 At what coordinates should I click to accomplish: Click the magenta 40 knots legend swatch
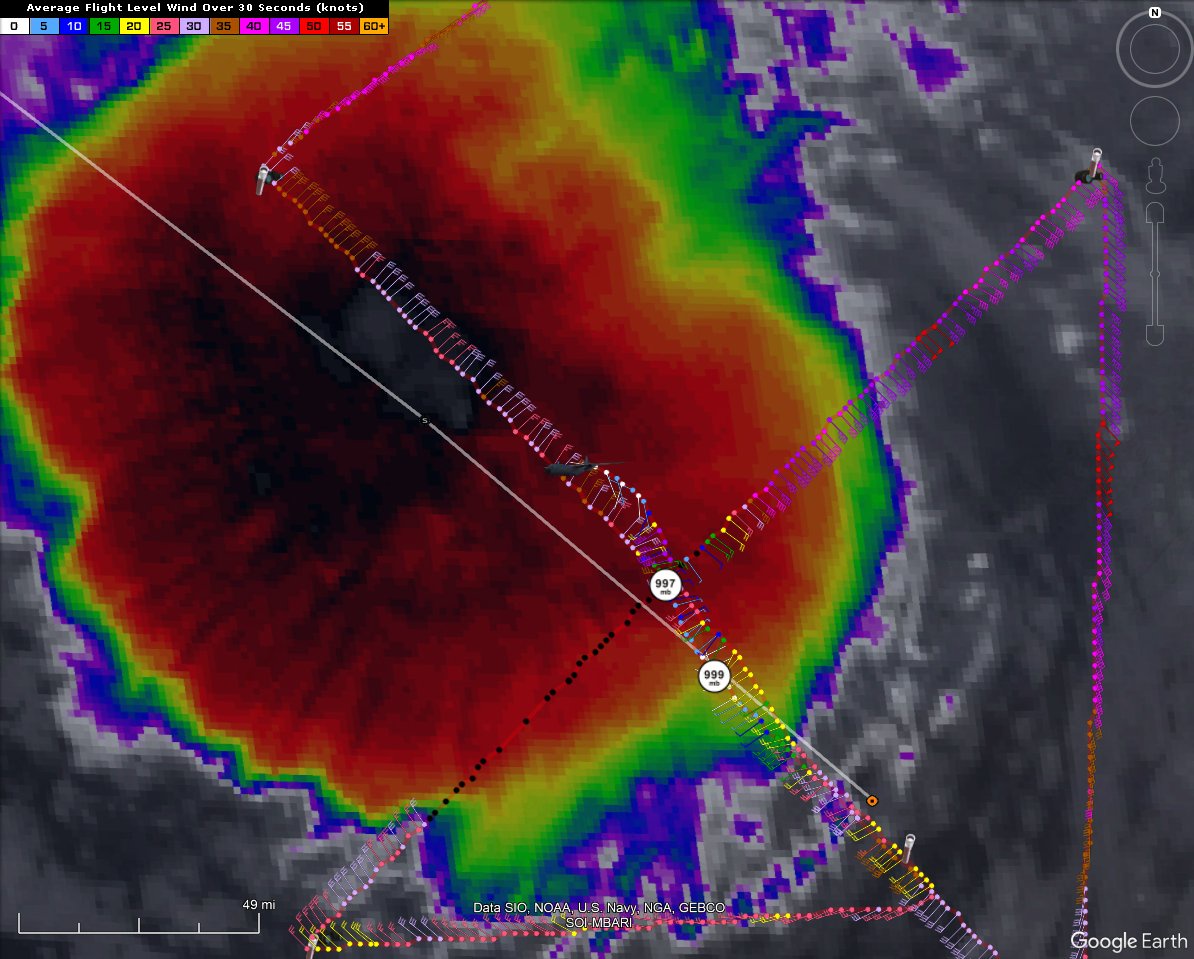tap(254, 26)
